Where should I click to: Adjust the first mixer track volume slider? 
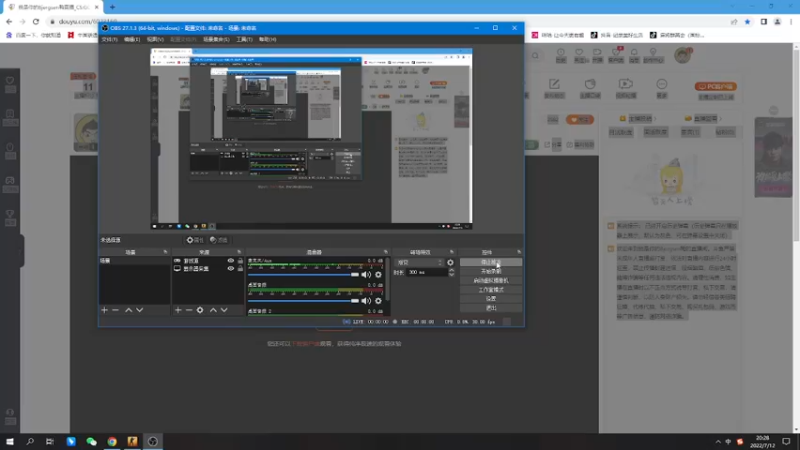304,274
